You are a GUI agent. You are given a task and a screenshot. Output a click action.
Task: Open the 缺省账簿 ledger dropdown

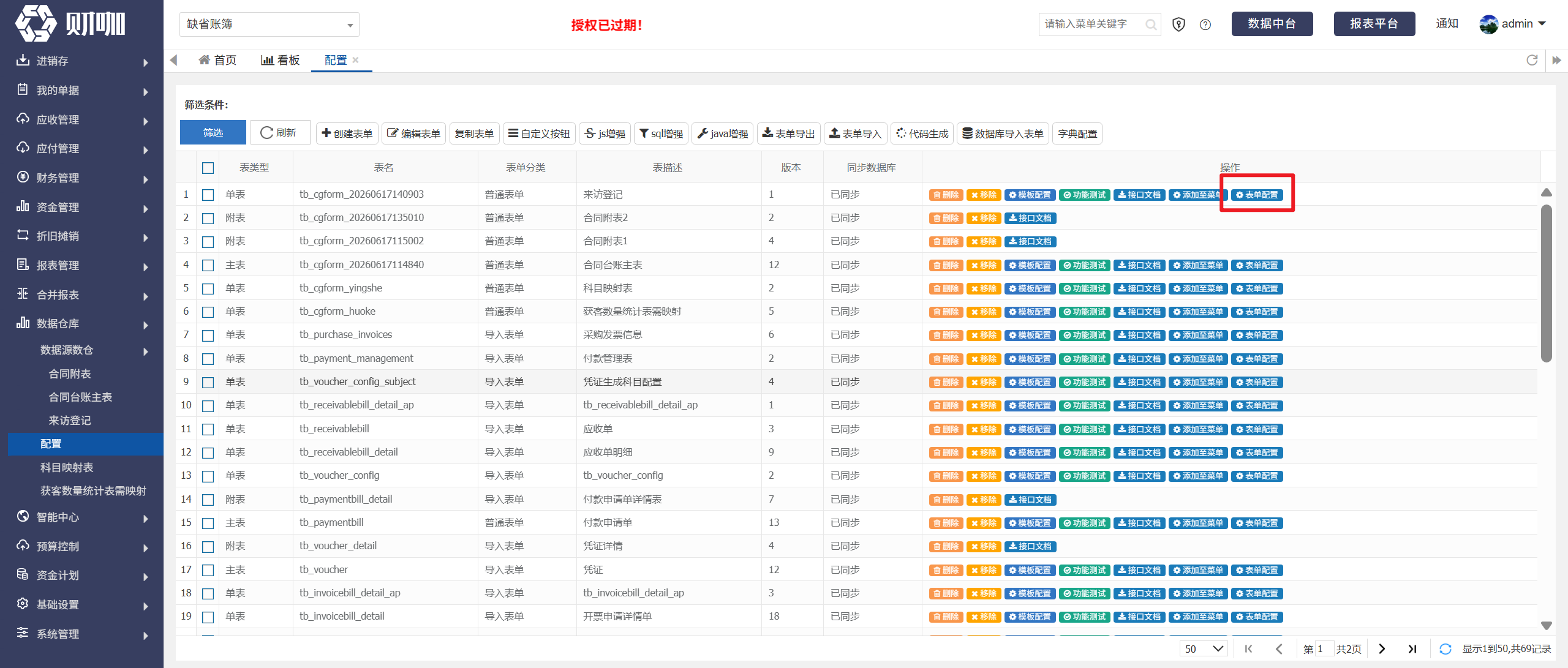coord(269,24)
